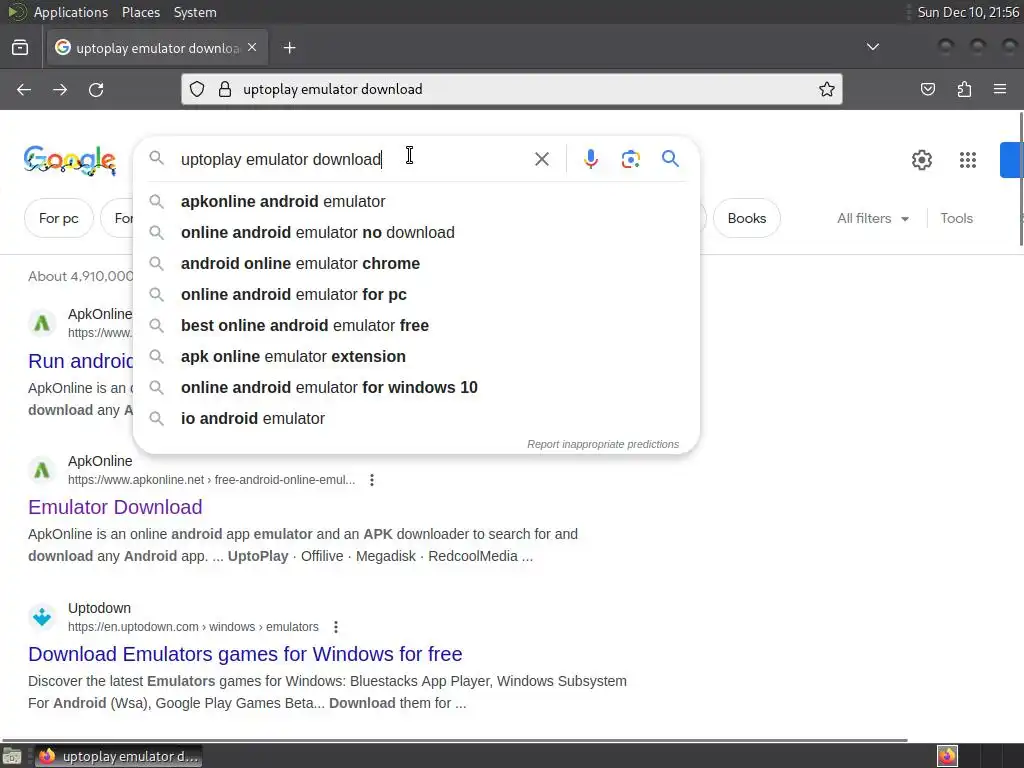Viewport: 1024px width, 768px height.
Task: Click the en.uptodown.com URL breadcrumb
Action: 193,627
